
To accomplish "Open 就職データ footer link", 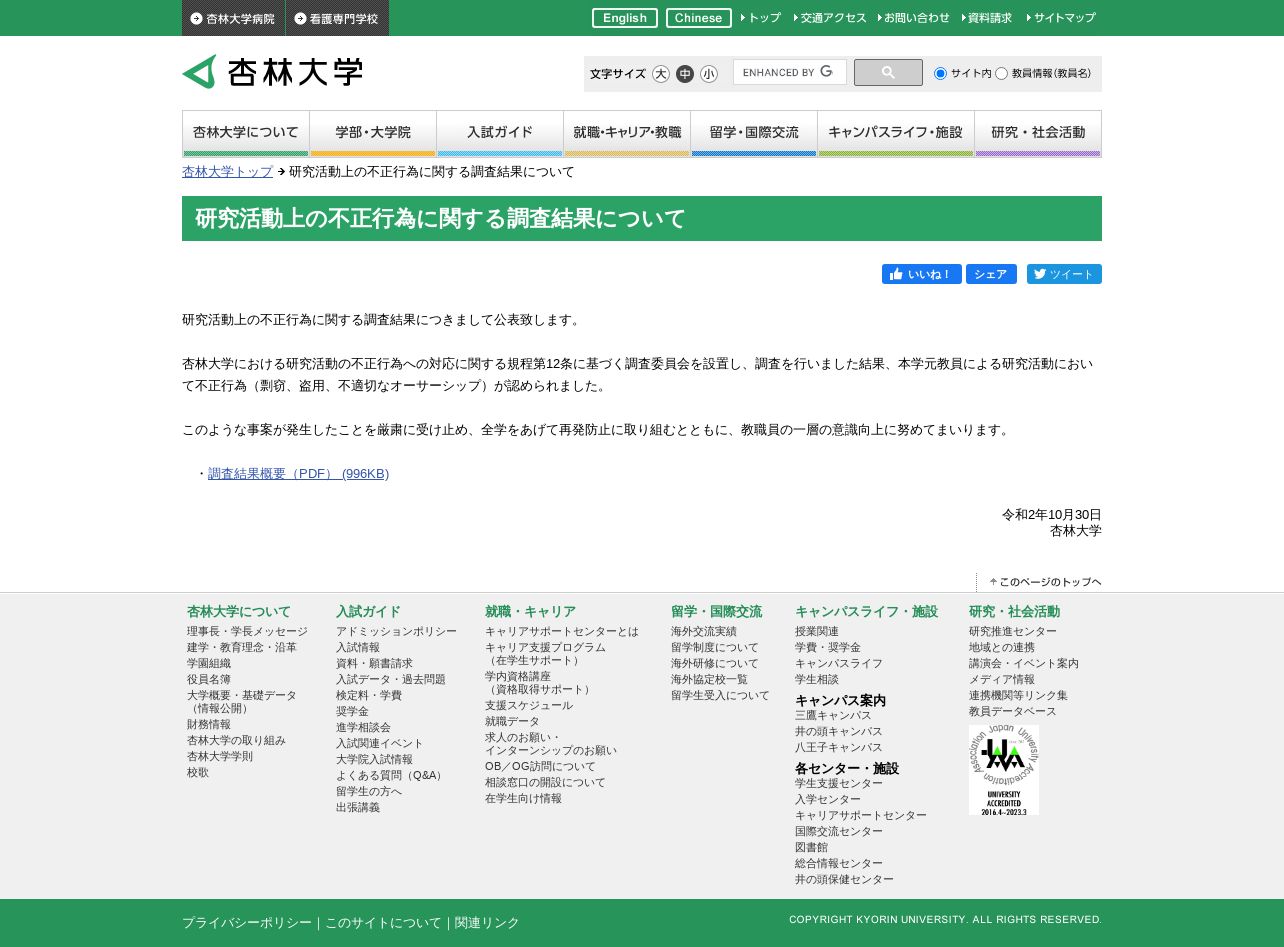I will (512, 722).
